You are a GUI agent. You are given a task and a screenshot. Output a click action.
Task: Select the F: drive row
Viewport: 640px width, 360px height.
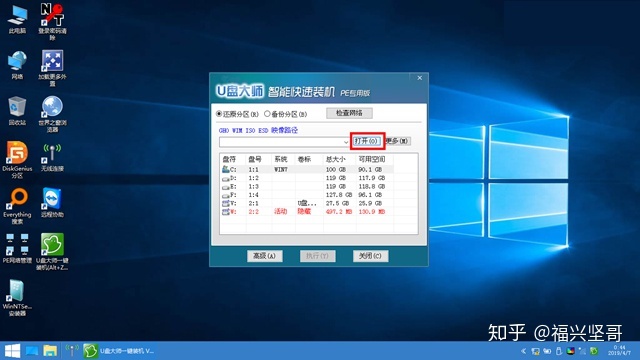click(x=307, y=195)
